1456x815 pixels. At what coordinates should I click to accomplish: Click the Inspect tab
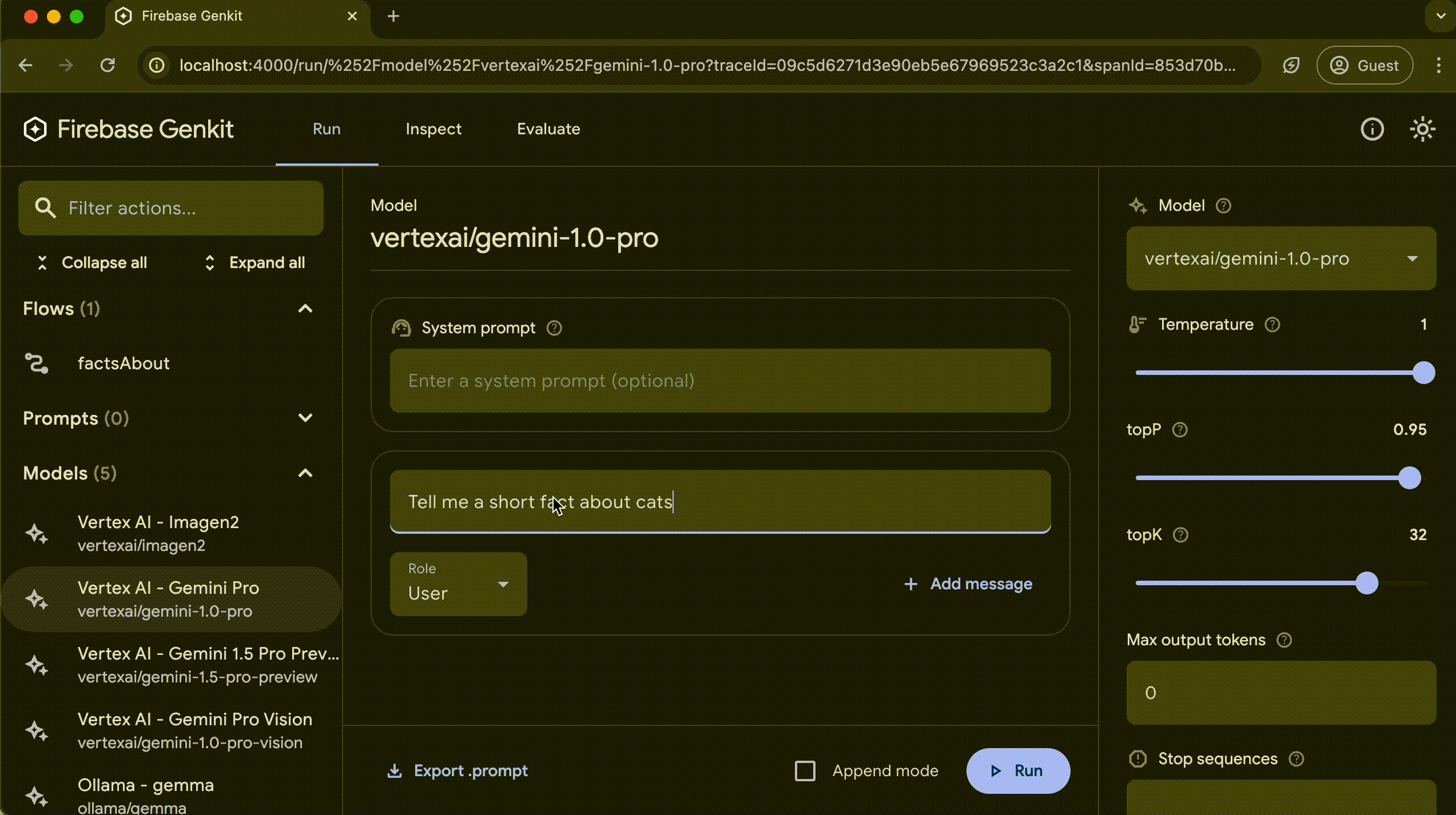(x=434, y=128)
